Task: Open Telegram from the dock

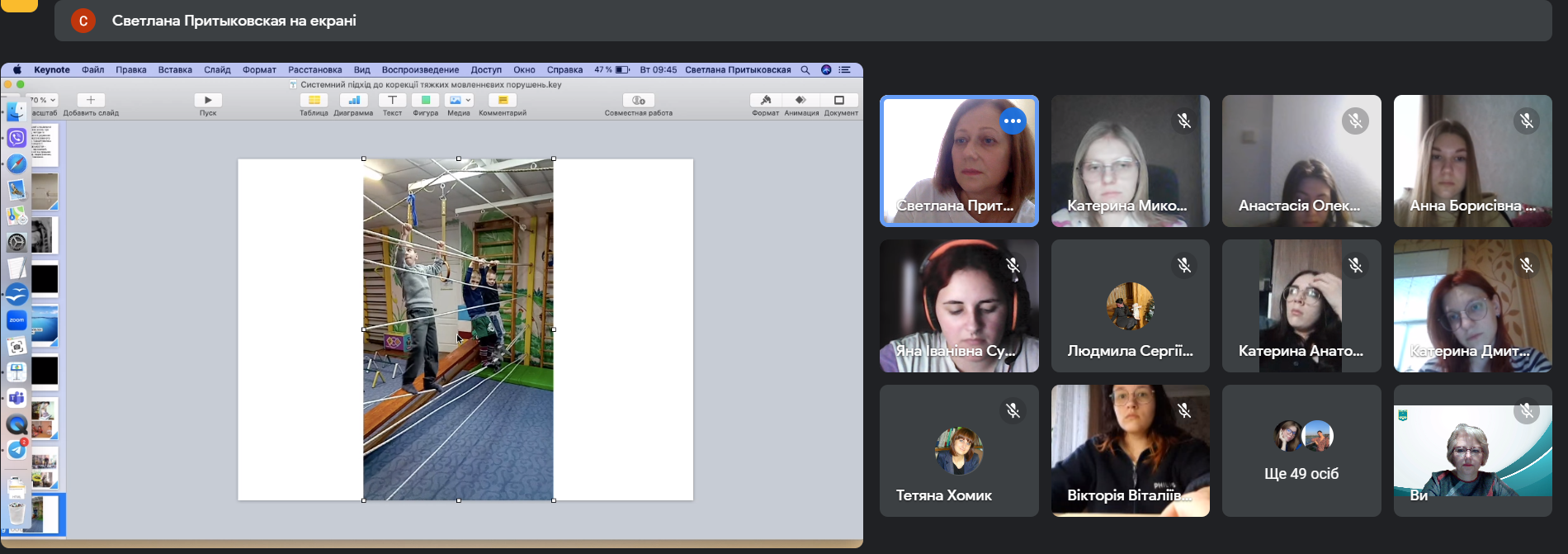Action: pyautogui.click(x=17, y=450)
